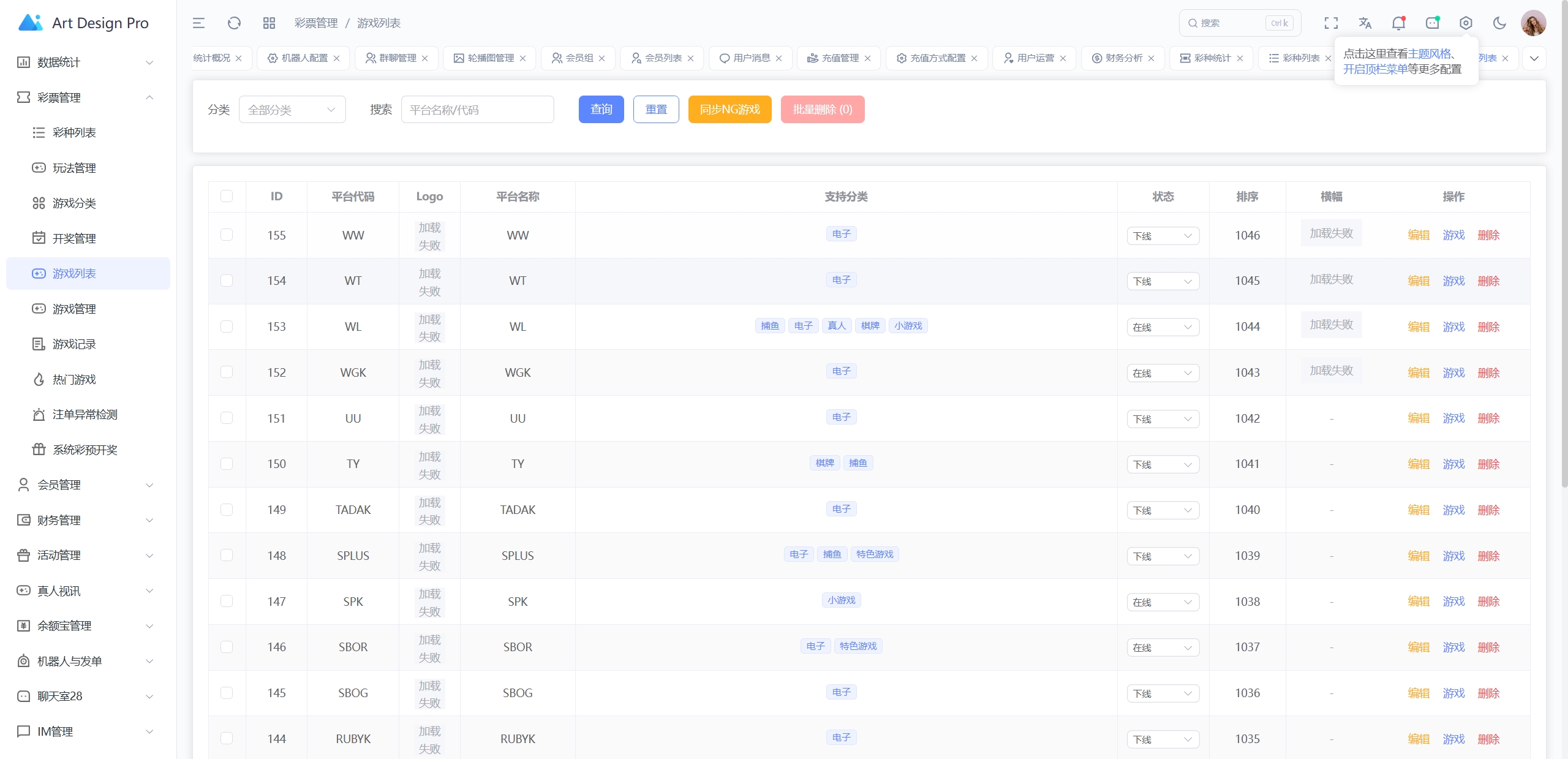Click the page refresh icon

click(x=234, y=23)
